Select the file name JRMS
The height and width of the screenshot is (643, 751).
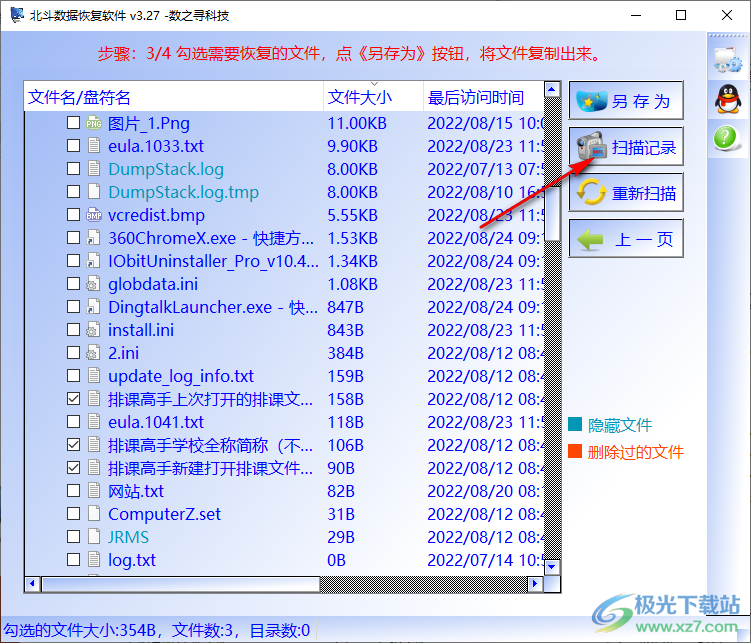click(128, 537)
